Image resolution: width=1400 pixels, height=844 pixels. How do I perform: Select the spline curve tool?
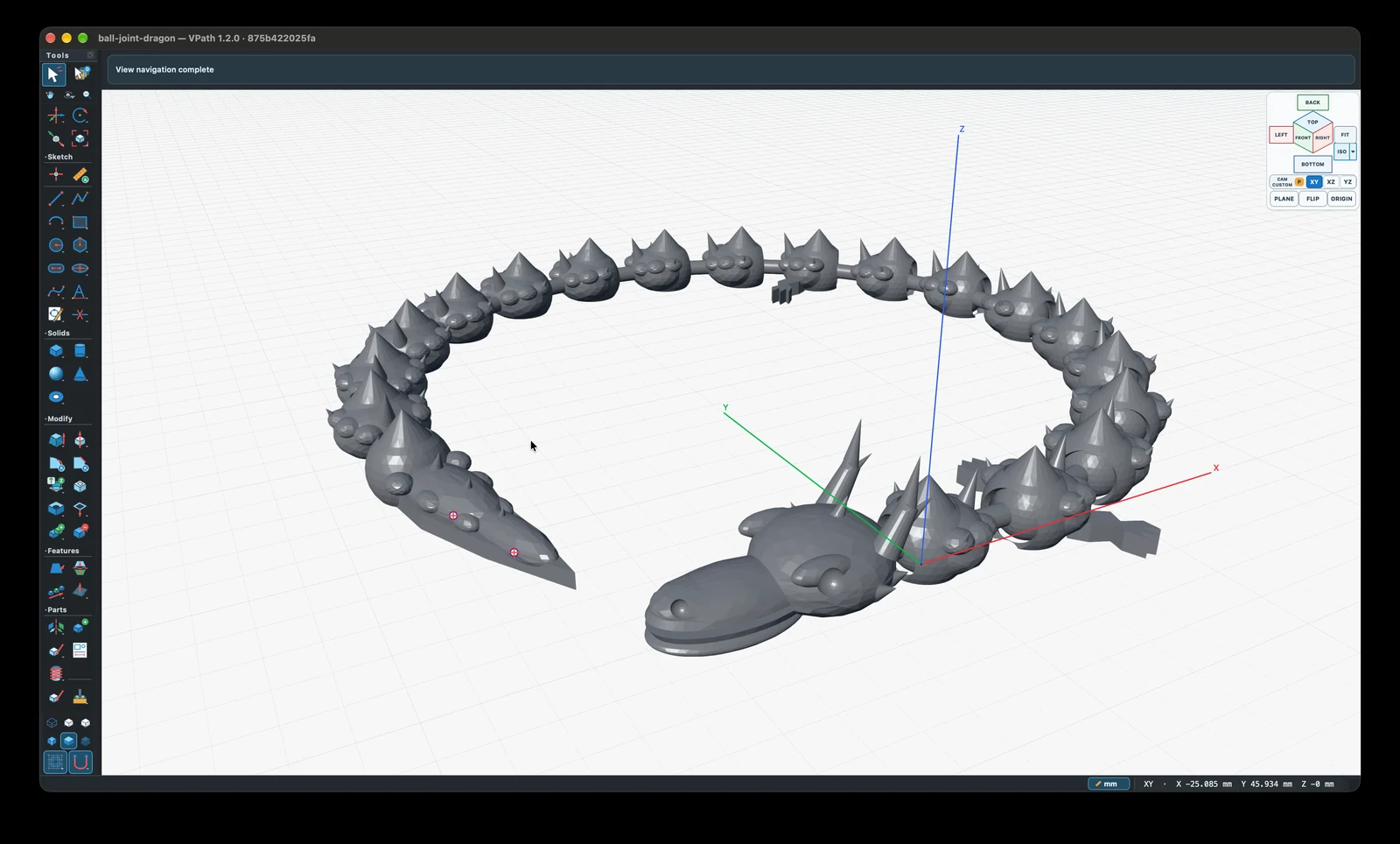(56, 292)
